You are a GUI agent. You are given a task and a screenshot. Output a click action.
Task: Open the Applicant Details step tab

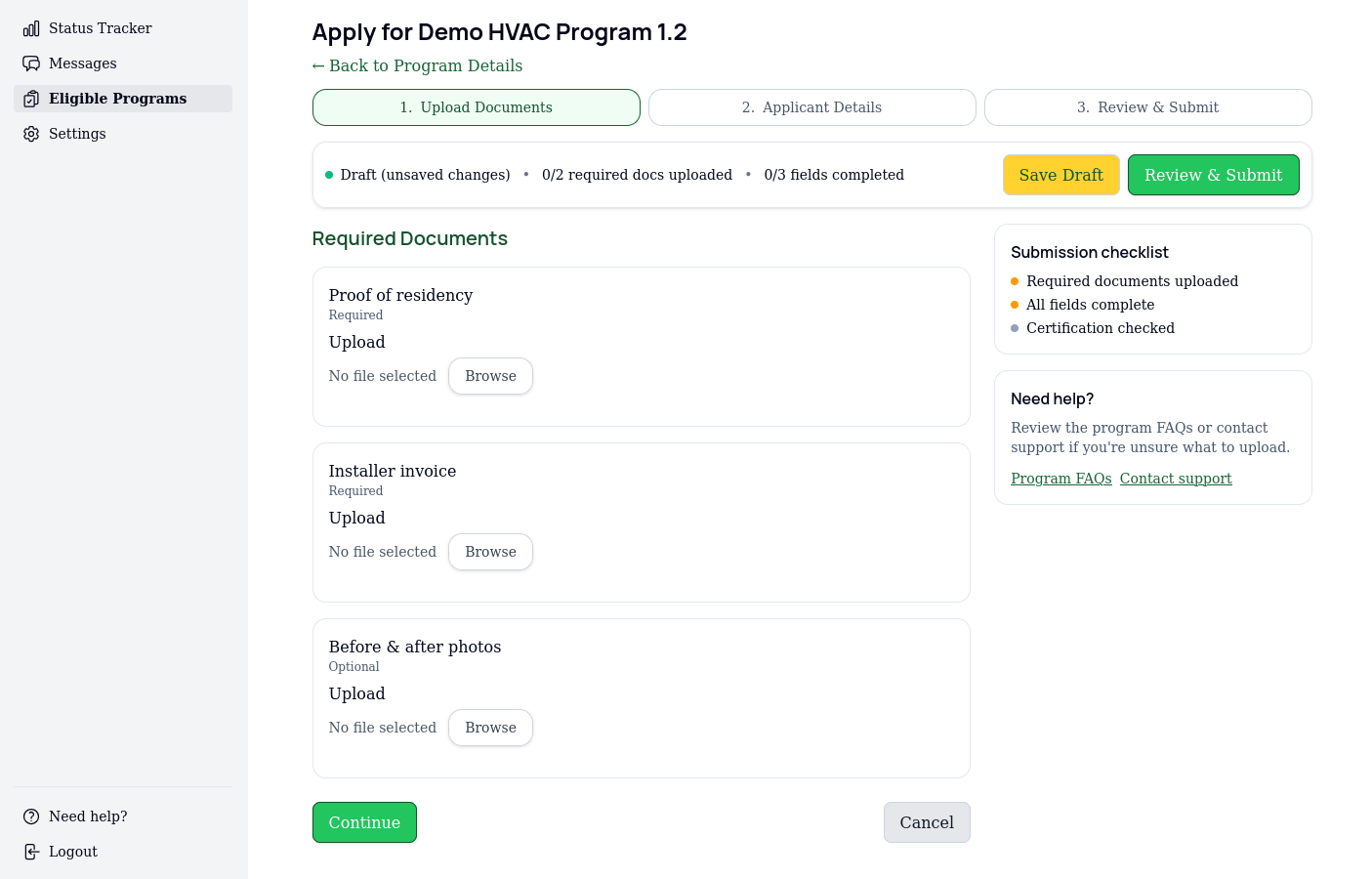pyautogui.click(x=811, y=107)
